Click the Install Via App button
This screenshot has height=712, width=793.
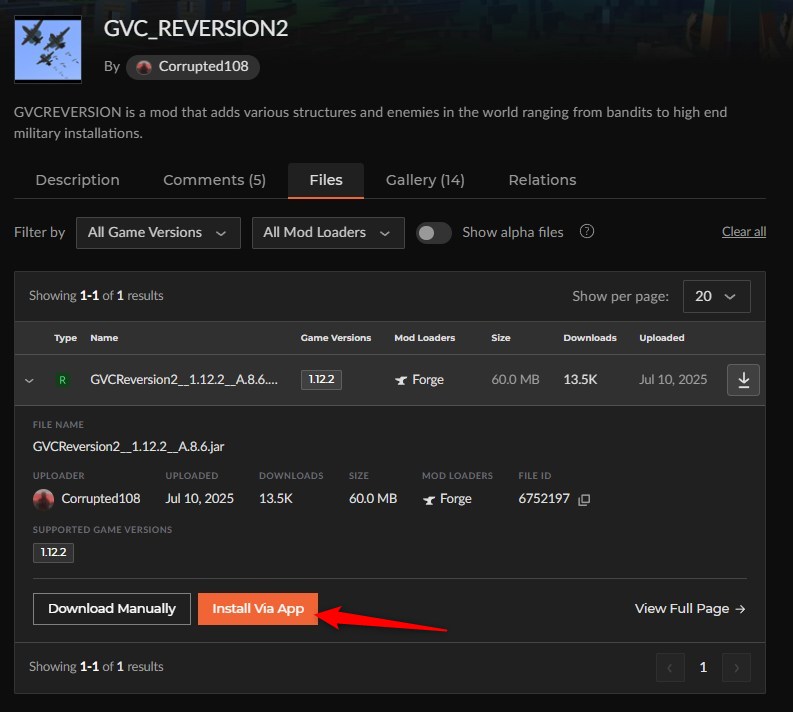click(x=258, y=609)
